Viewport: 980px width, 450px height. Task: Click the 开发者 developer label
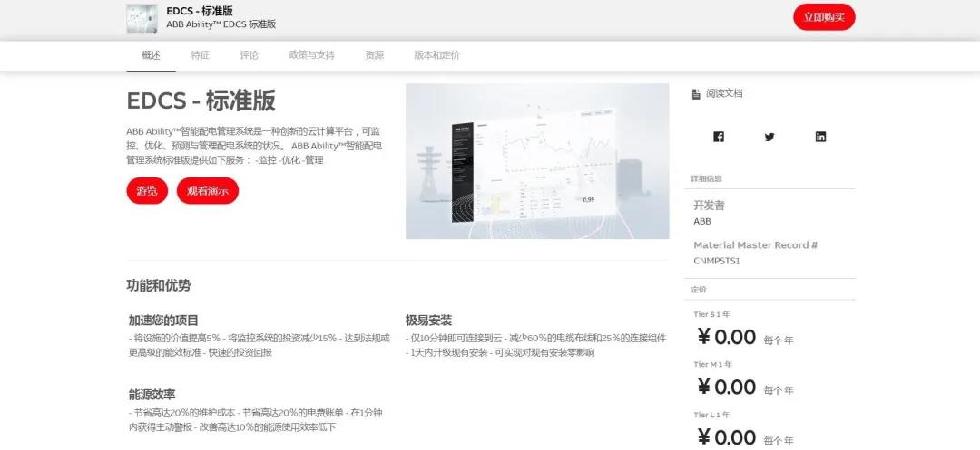coord(709,205)
